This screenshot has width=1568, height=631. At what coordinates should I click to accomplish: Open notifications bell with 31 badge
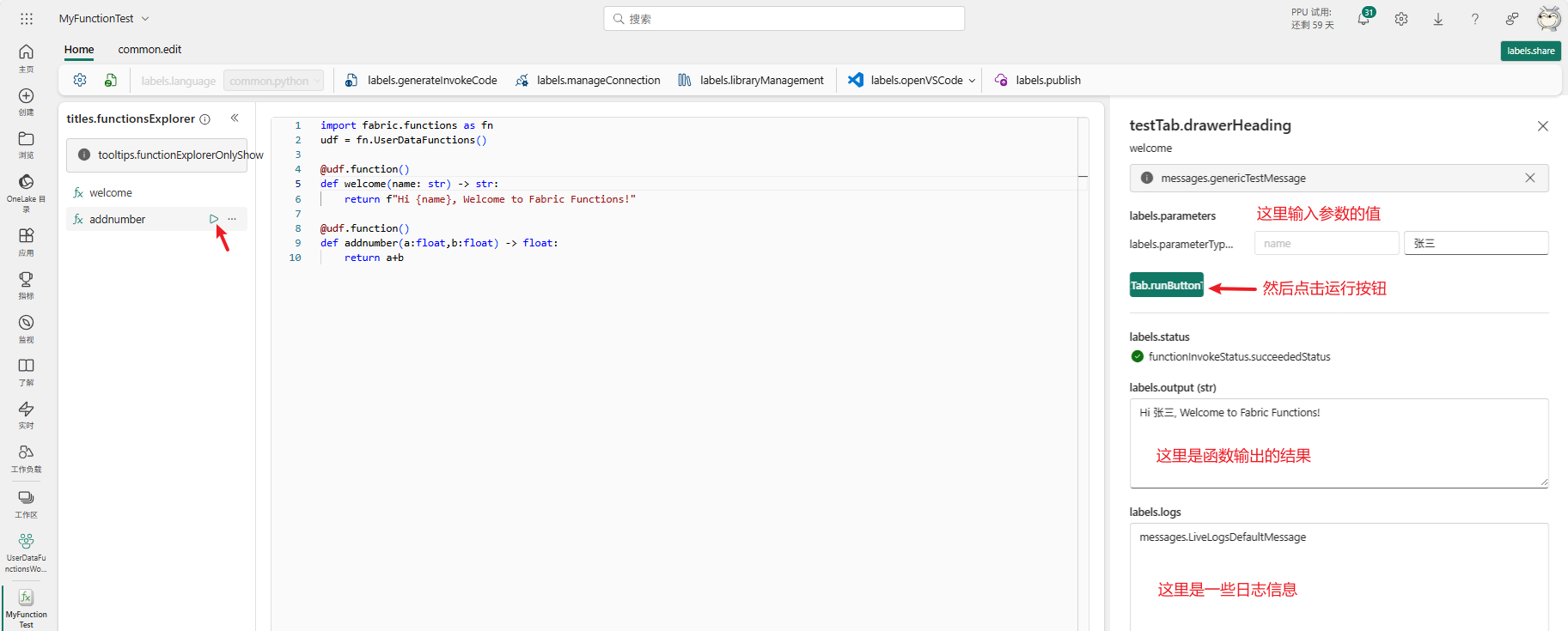click(x=1364, y=18)
